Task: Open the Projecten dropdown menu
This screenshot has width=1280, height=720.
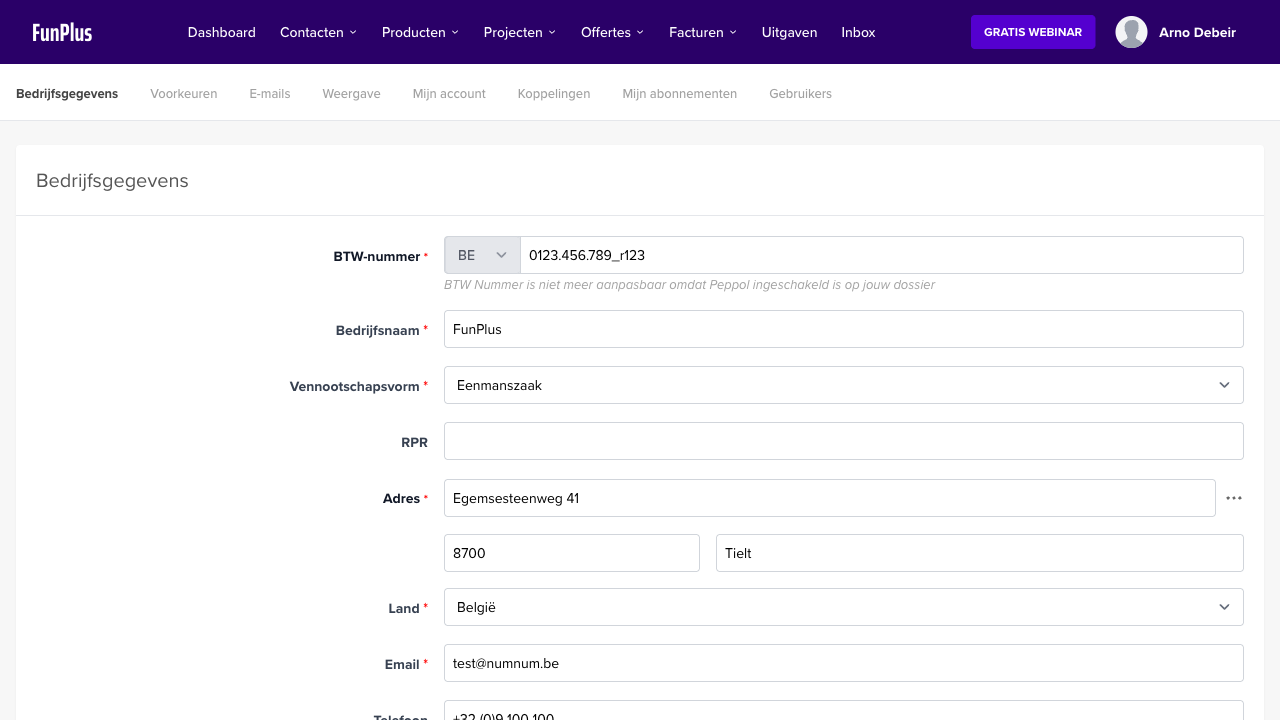Action: pyautogui.click(x=519, y=32)
